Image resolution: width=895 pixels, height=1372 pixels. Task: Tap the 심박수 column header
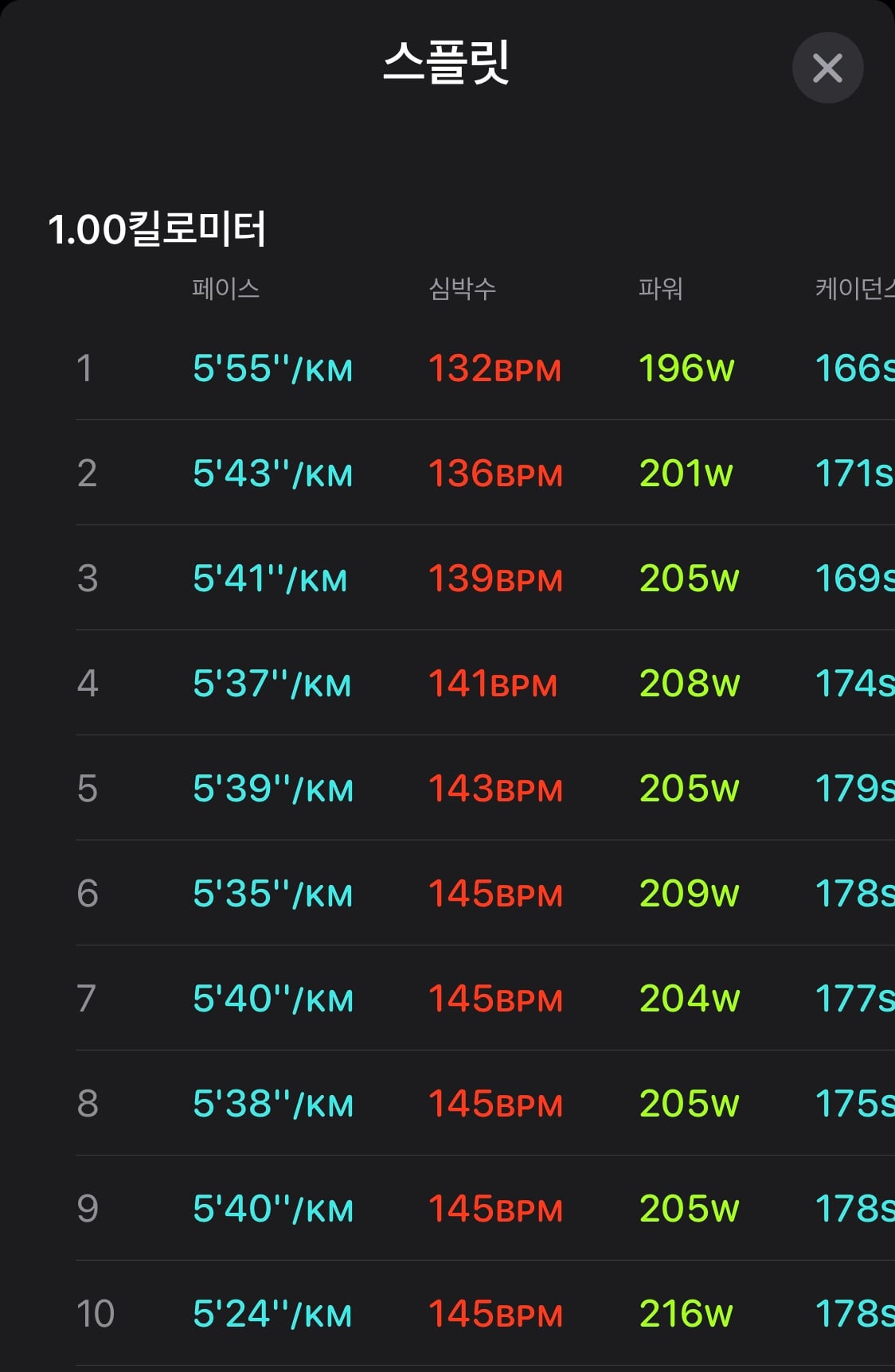463,288
